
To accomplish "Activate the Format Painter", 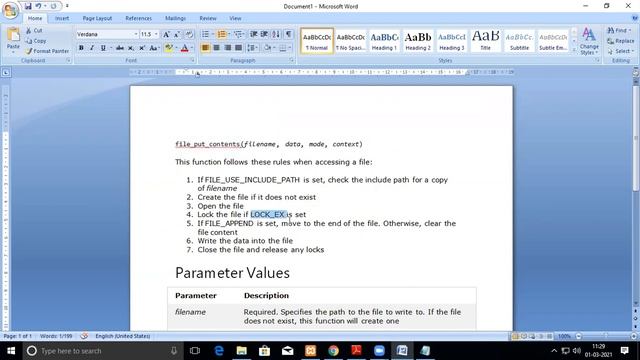I will click(47, 51).
